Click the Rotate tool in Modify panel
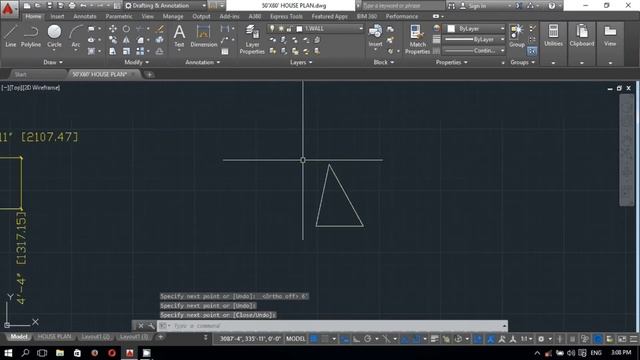The image size is (640, 360). click(126, 29)
